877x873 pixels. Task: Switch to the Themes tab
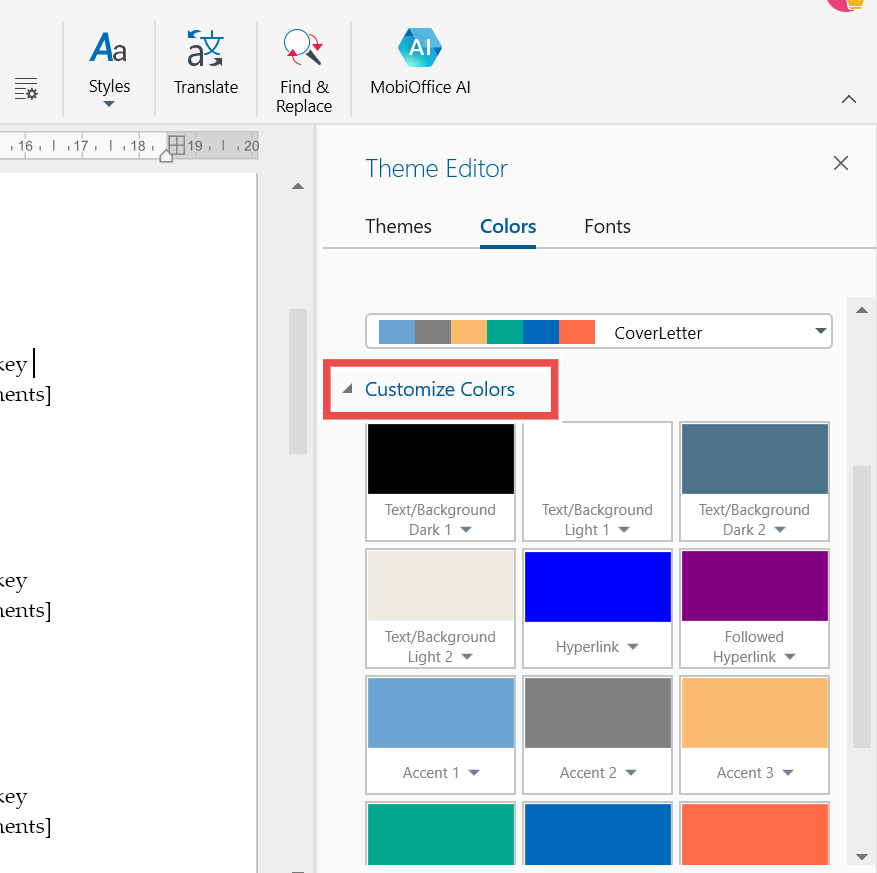point(398,226)
